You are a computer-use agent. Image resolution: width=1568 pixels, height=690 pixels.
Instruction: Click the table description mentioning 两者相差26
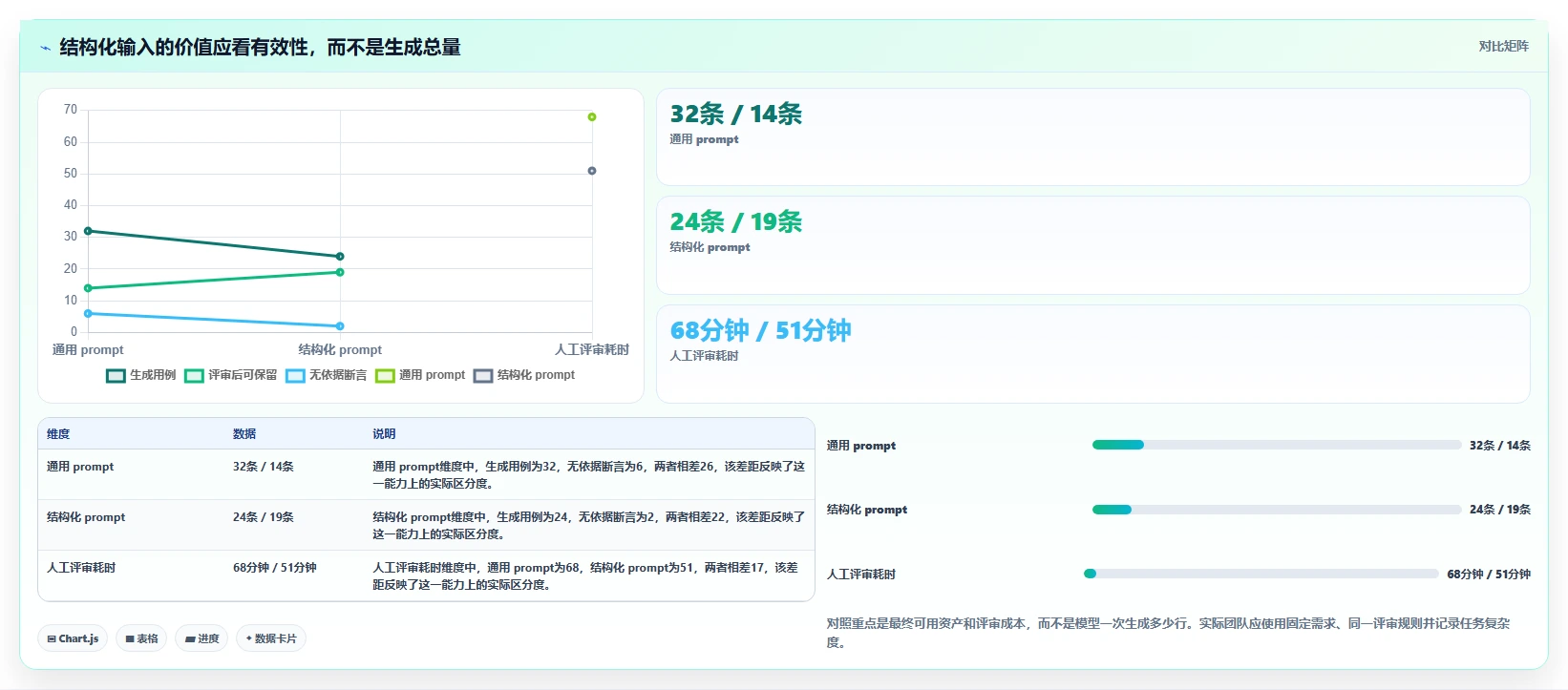pyautogui.click(x=588, y=475)
